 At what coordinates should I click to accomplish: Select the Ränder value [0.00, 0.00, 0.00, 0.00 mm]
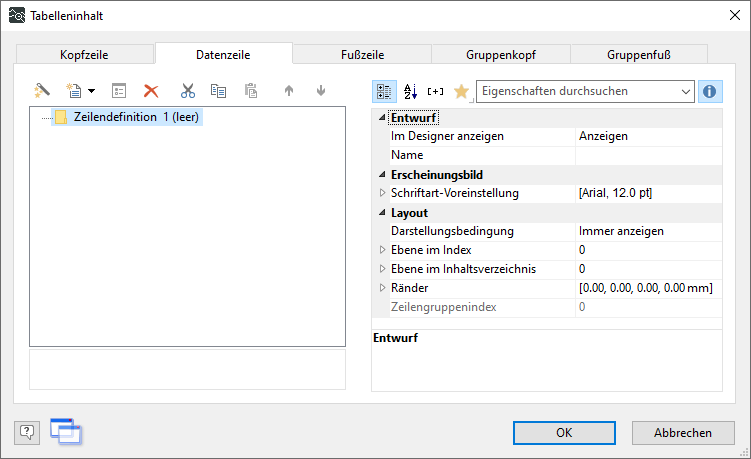(649, 288)
